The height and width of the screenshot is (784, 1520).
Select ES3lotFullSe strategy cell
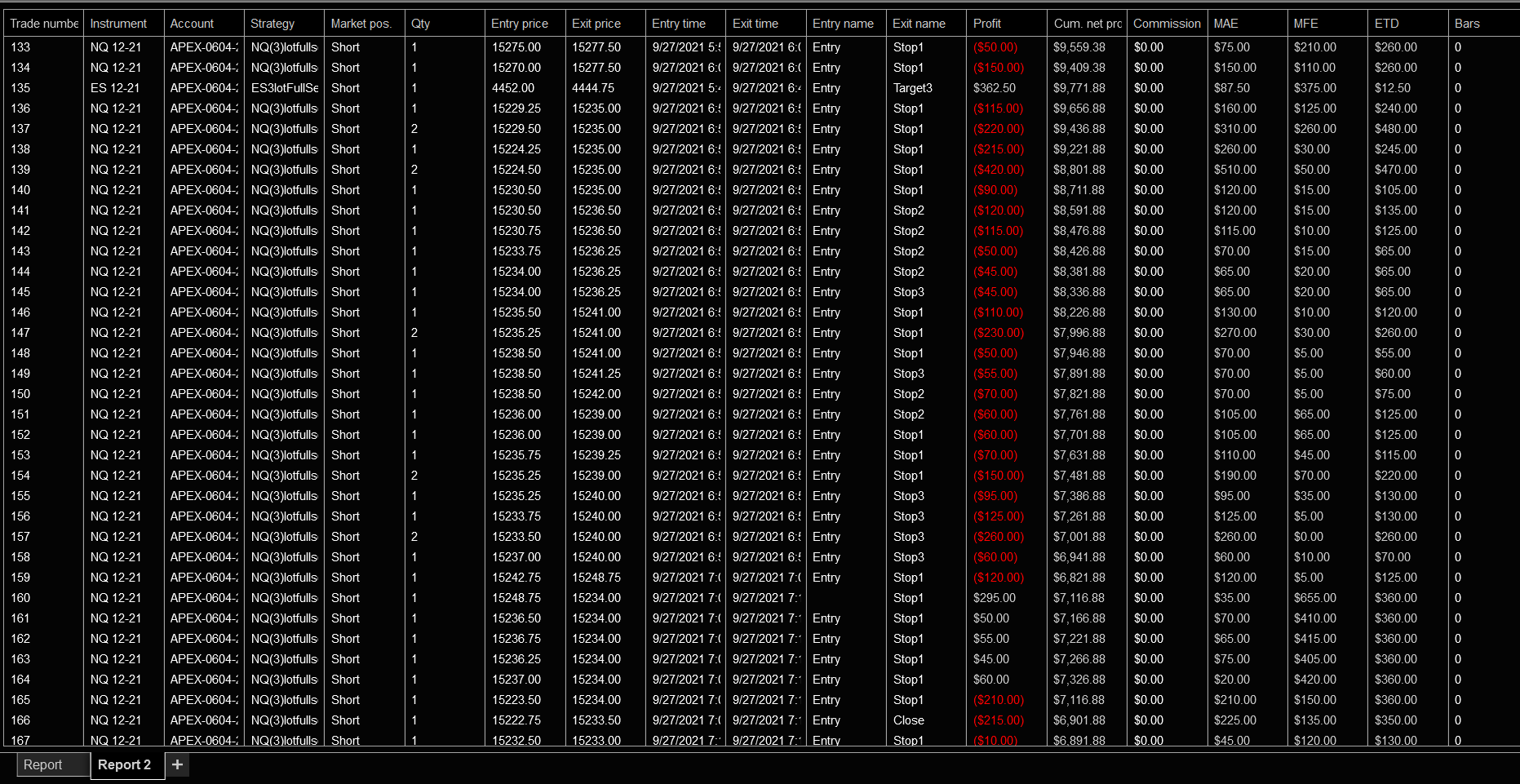(285, 88)
